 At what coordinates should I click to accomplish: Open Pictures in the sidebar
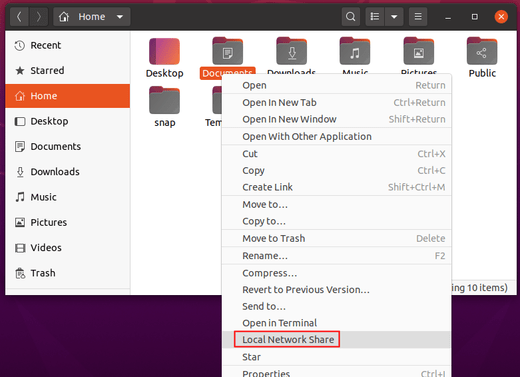(x=68, y=223)
